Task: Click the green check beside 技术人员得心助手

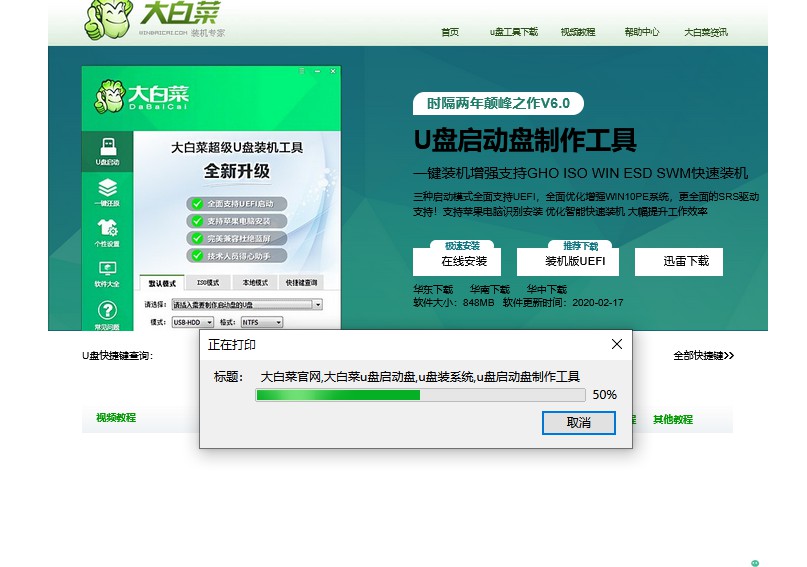Action: point(196,256)
